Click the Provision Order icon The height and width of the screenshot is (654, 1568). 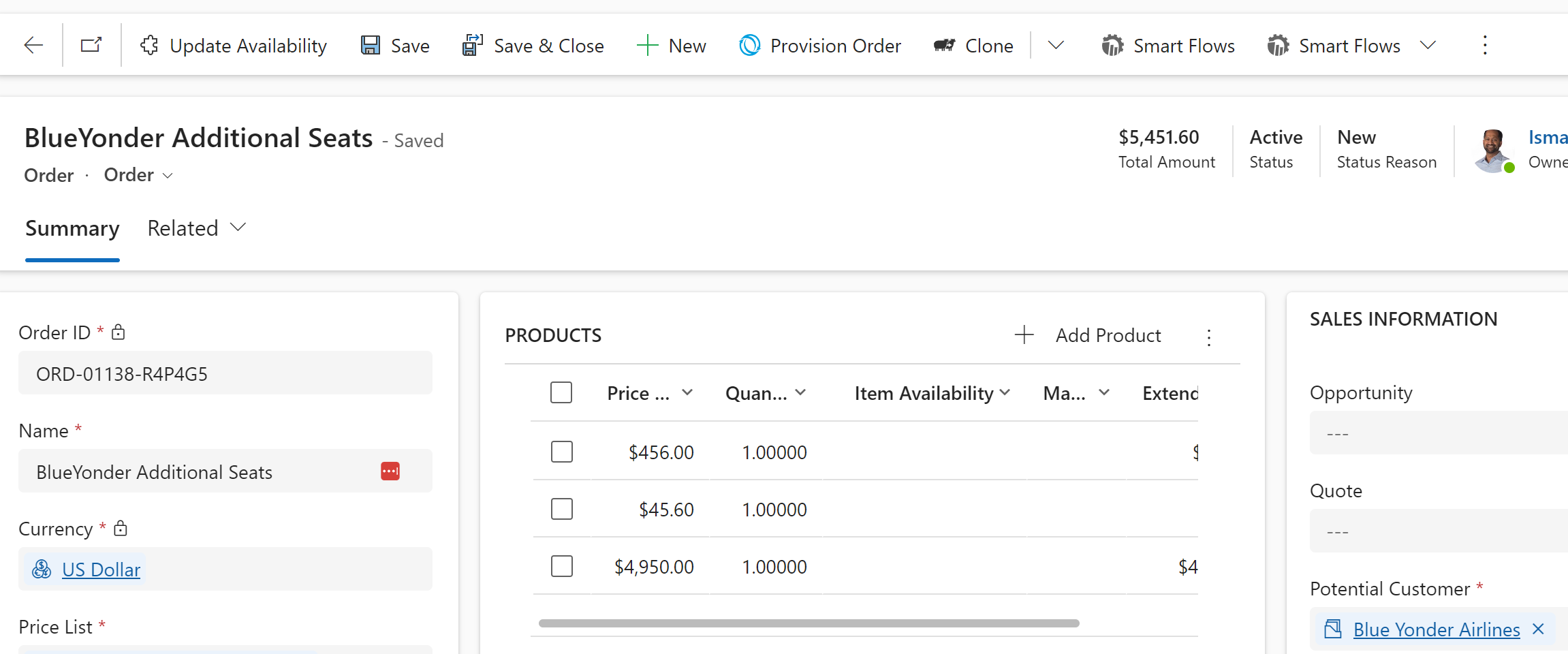click(x=749, y=46)
